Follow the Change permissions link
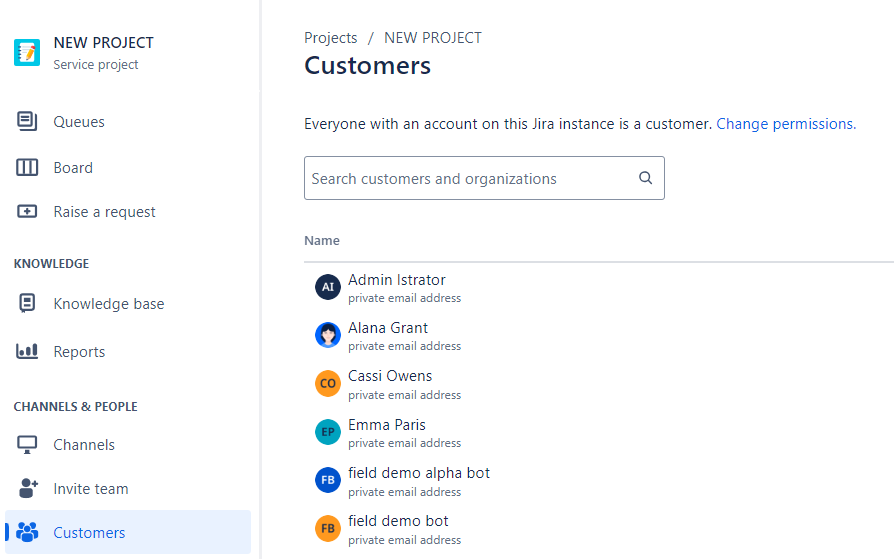 (x=785, y=124)
